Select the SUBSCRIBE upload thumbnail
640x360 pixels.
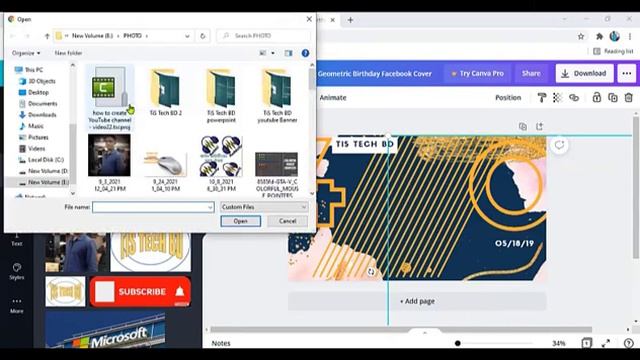(x=140, y=291)
